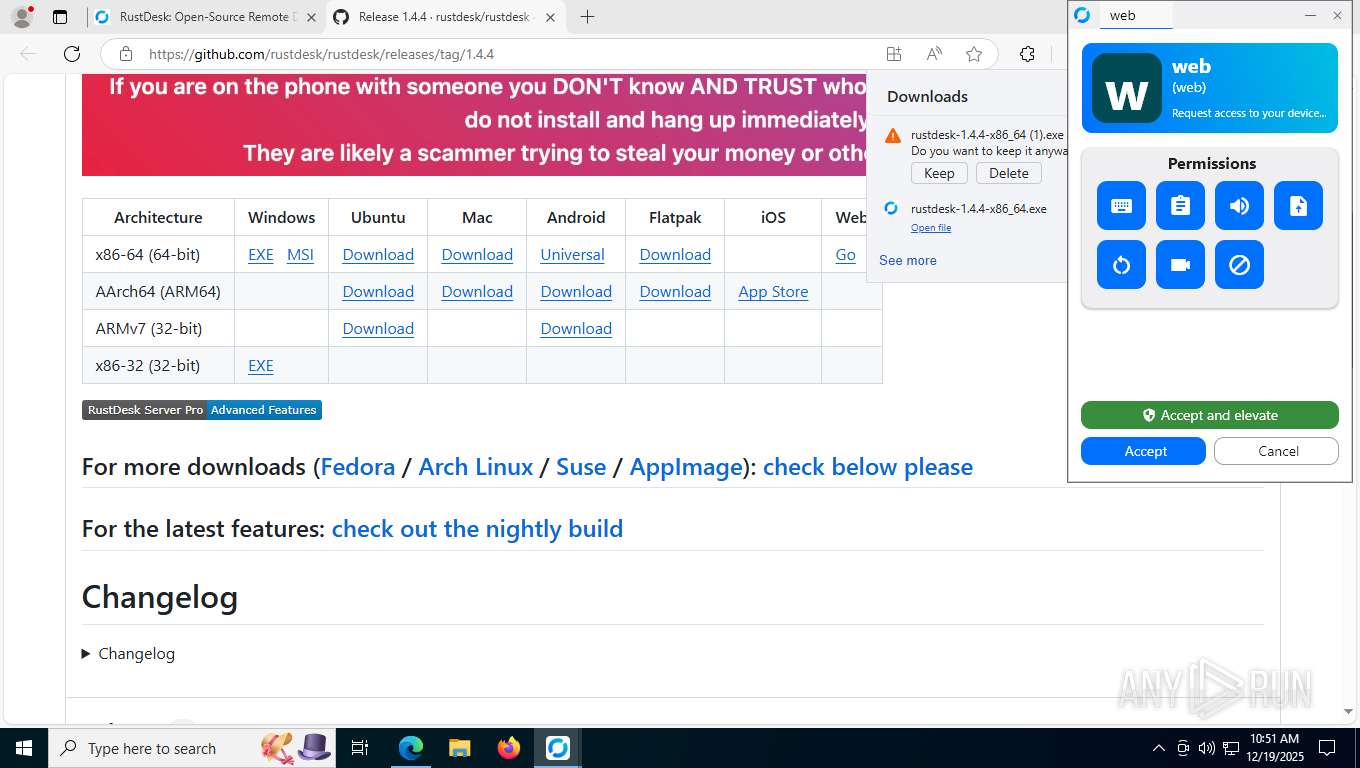The image size is (1360, 768).
Task: Click the Windows EXE link for x86-64
Action: [261, 255]
